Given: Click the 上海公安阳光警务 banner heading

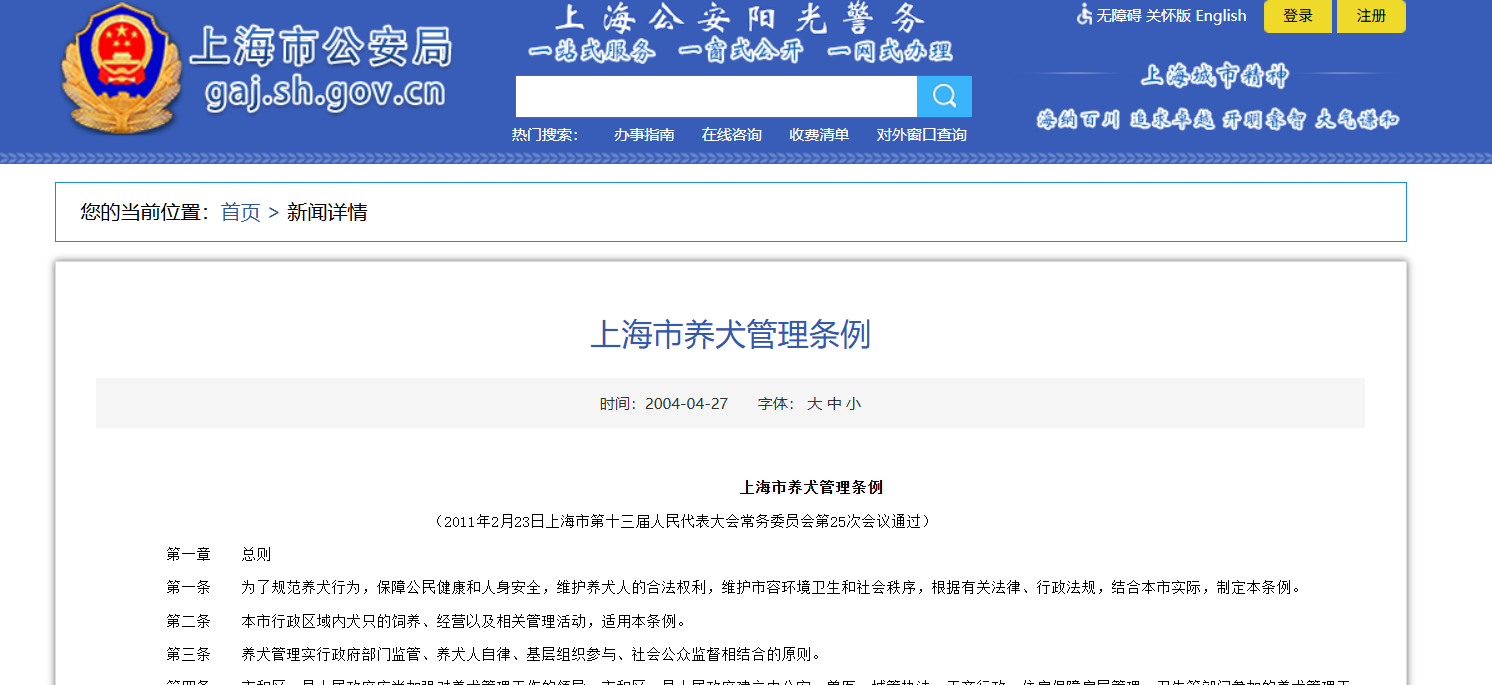Looking at the screenshot, I should 740,17.
